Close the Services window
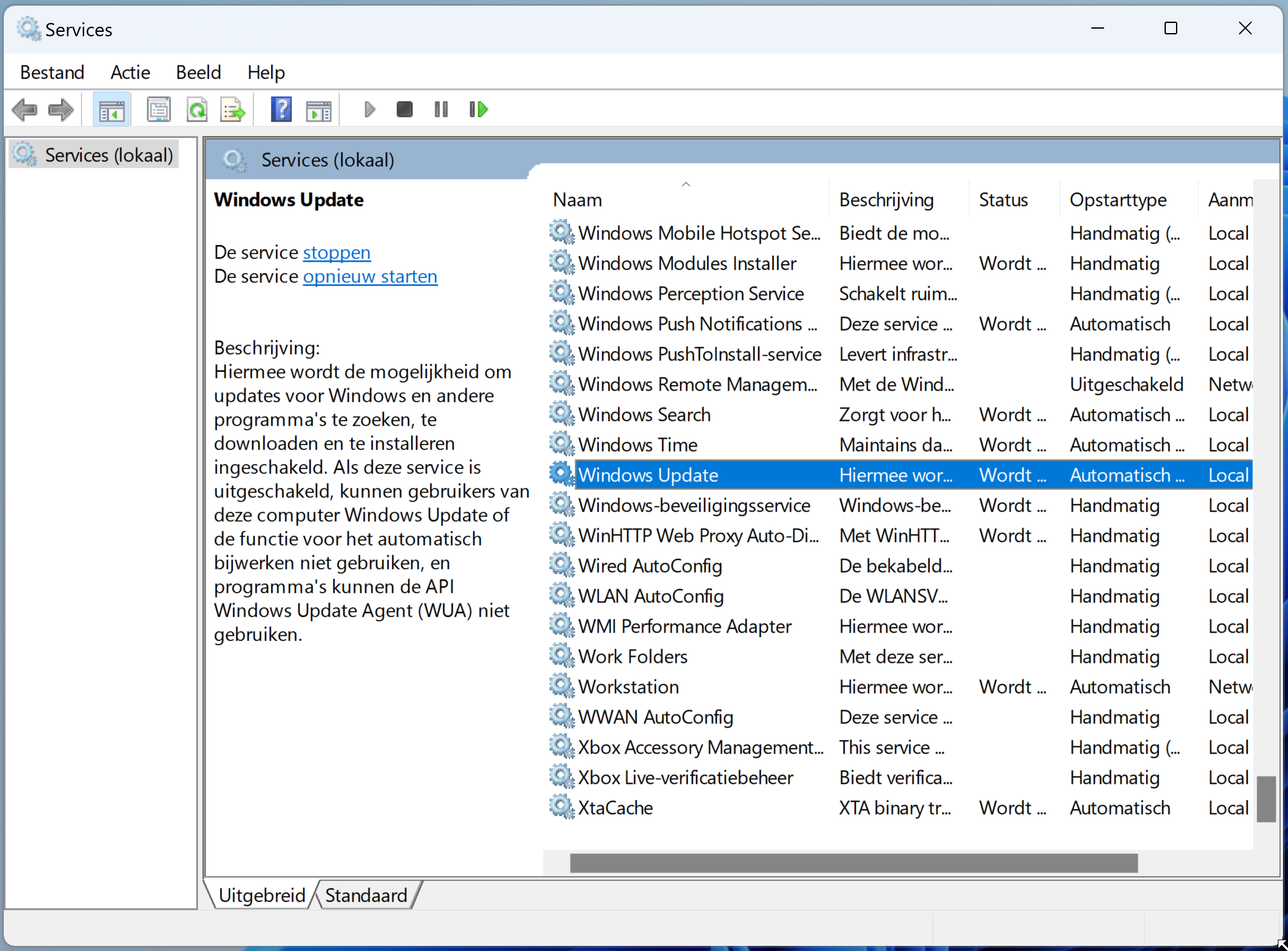Screen dimensions: 1288x951 click(1245, 28)
